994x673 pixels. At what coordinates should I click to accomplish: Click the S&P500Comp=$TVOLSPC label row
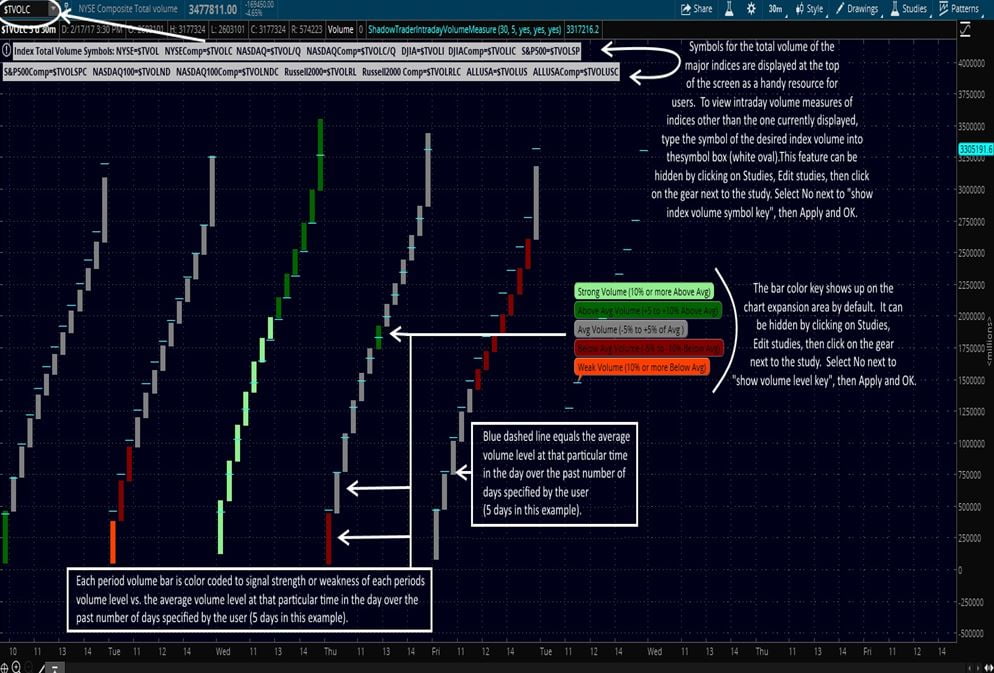click(311, 72)
